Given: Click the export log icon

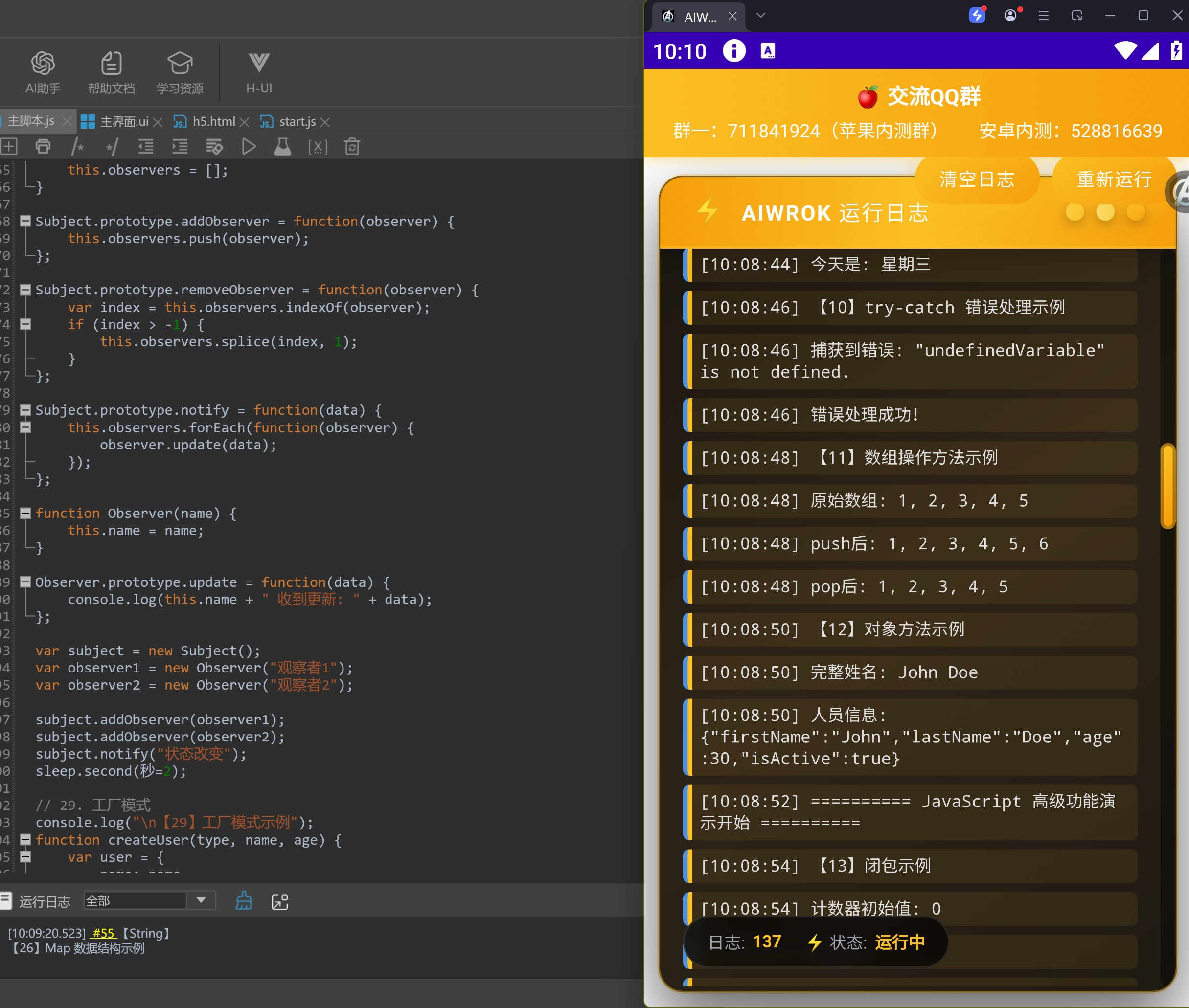Looking at the screenshot, I should pyautogui.click(x=279, y=902).
